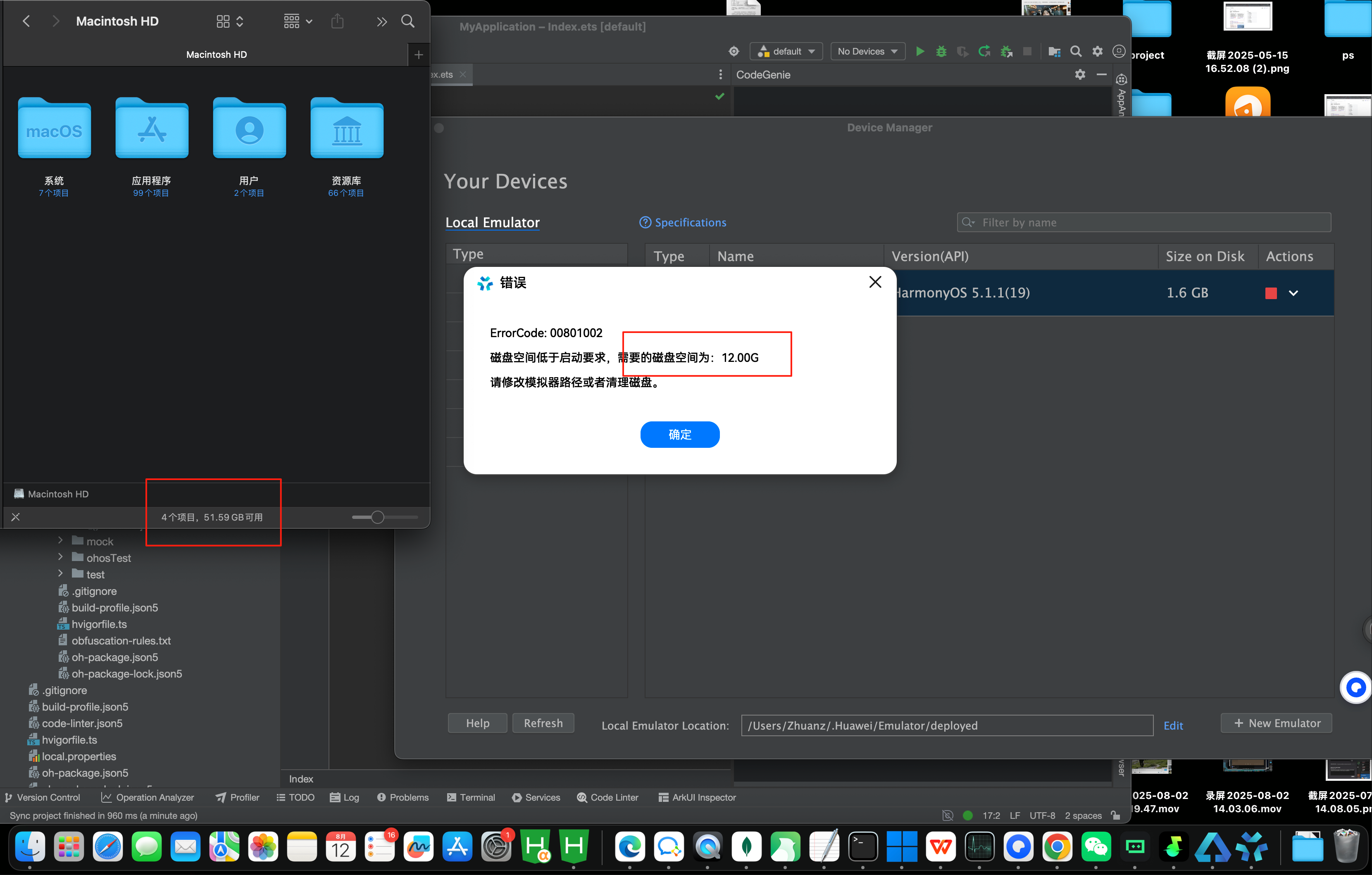The width and height of the screenshot is (1372, 875).
Task: Open the Profiler tool window
Action: 238,797
